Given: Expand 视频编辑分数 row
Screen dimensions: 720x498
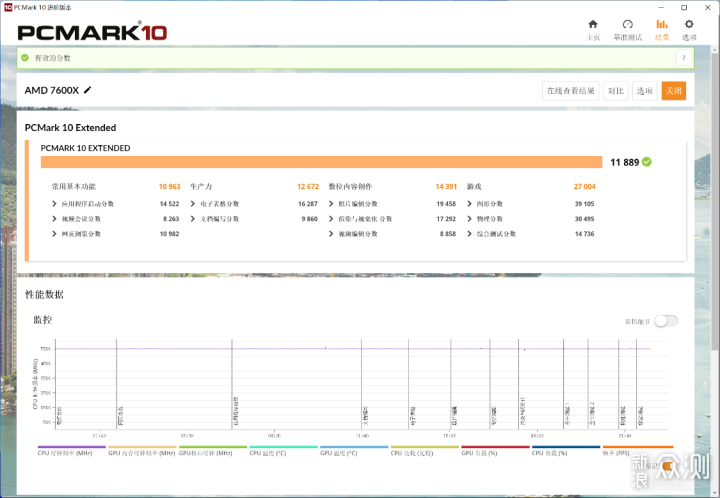Looking at the screenshot, I should [x=331, y=234].
